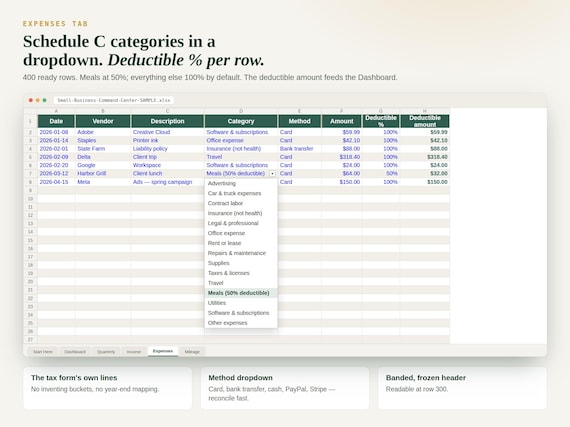Select the Client trip description cell
The height and width of the screenshot is (427, 570).
168,157
